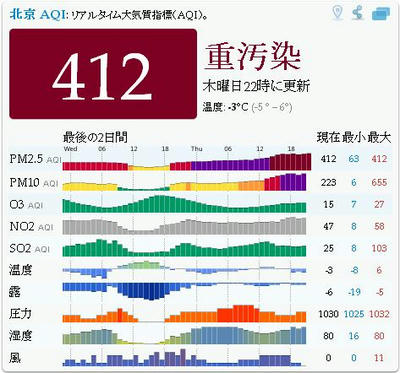Click the 風 wind row label

15,358
